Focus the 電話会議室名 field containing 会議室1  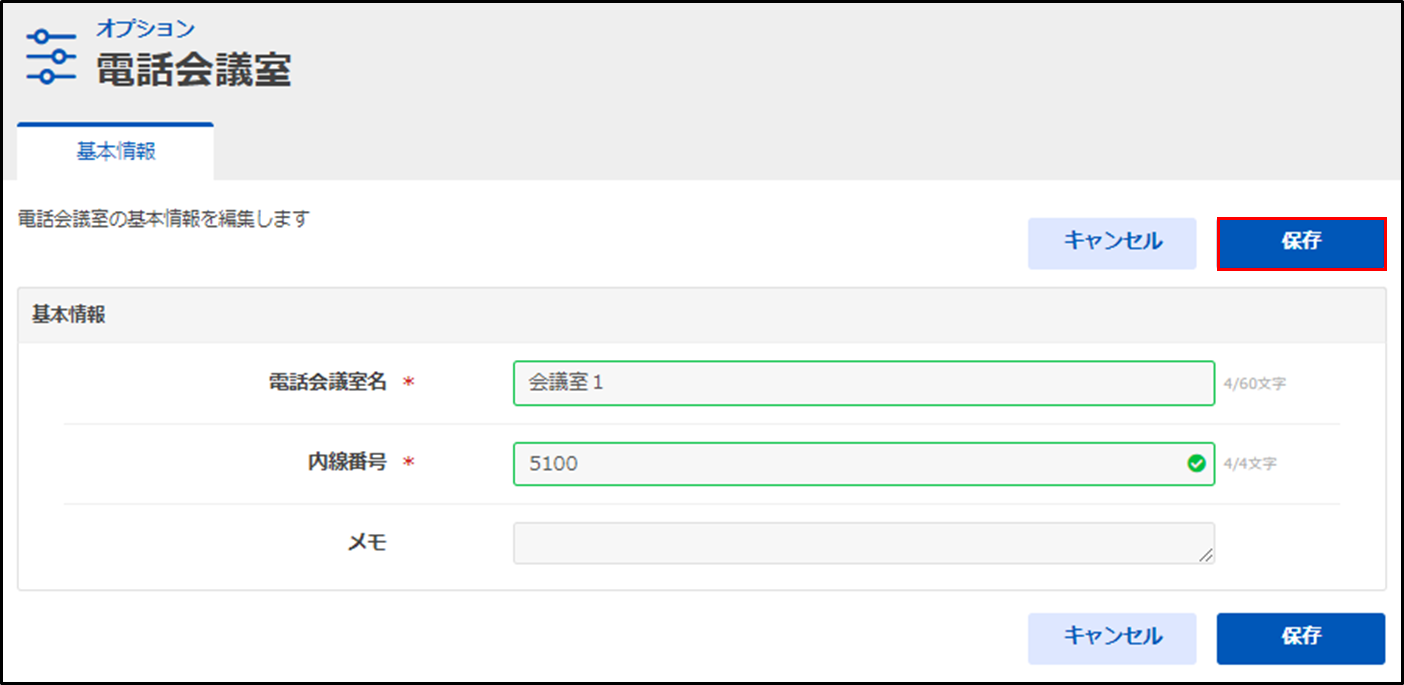coord(863,383)
